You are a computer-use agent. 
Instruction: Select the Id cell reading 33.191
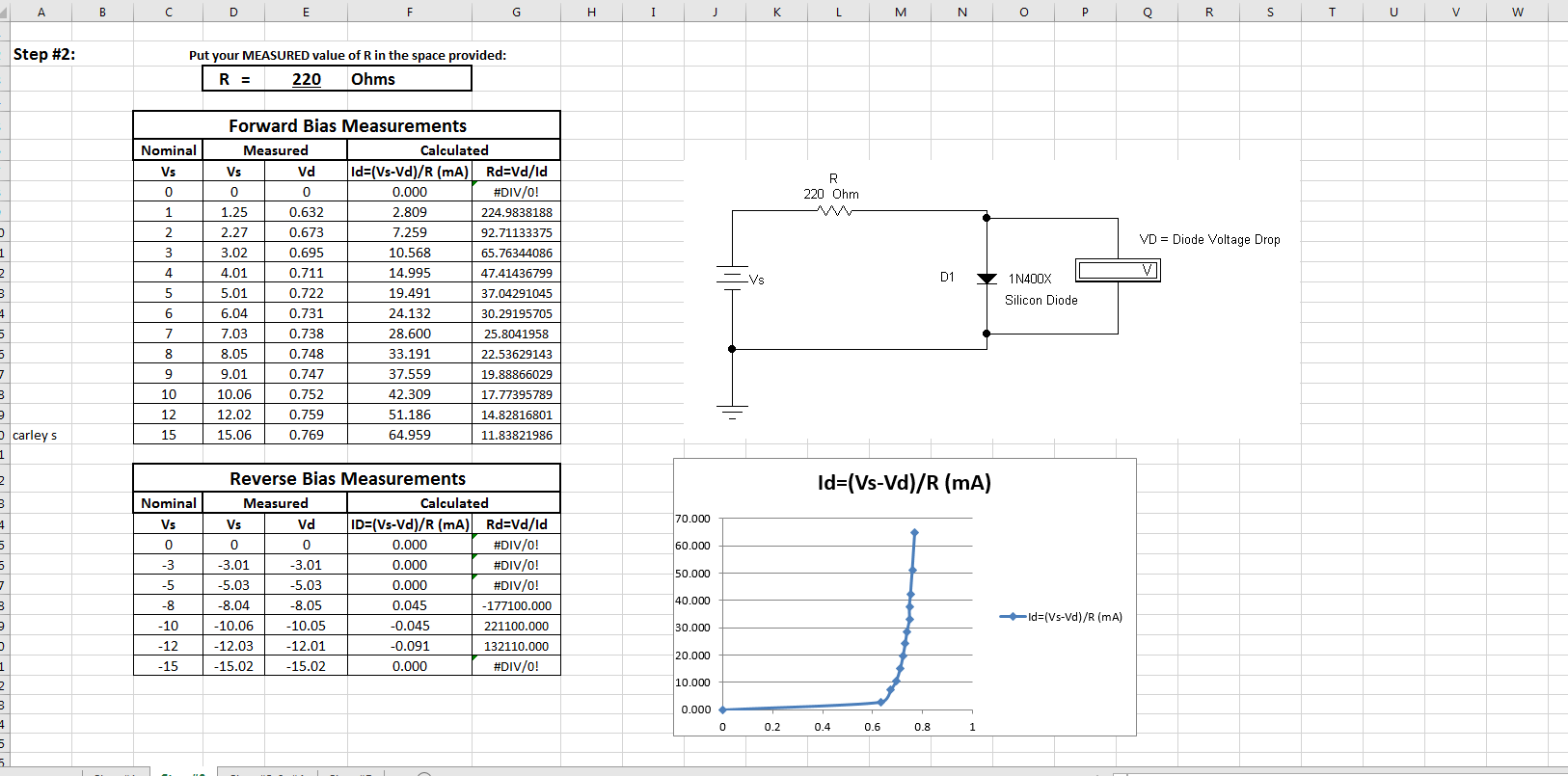click(x=410, y=354)
